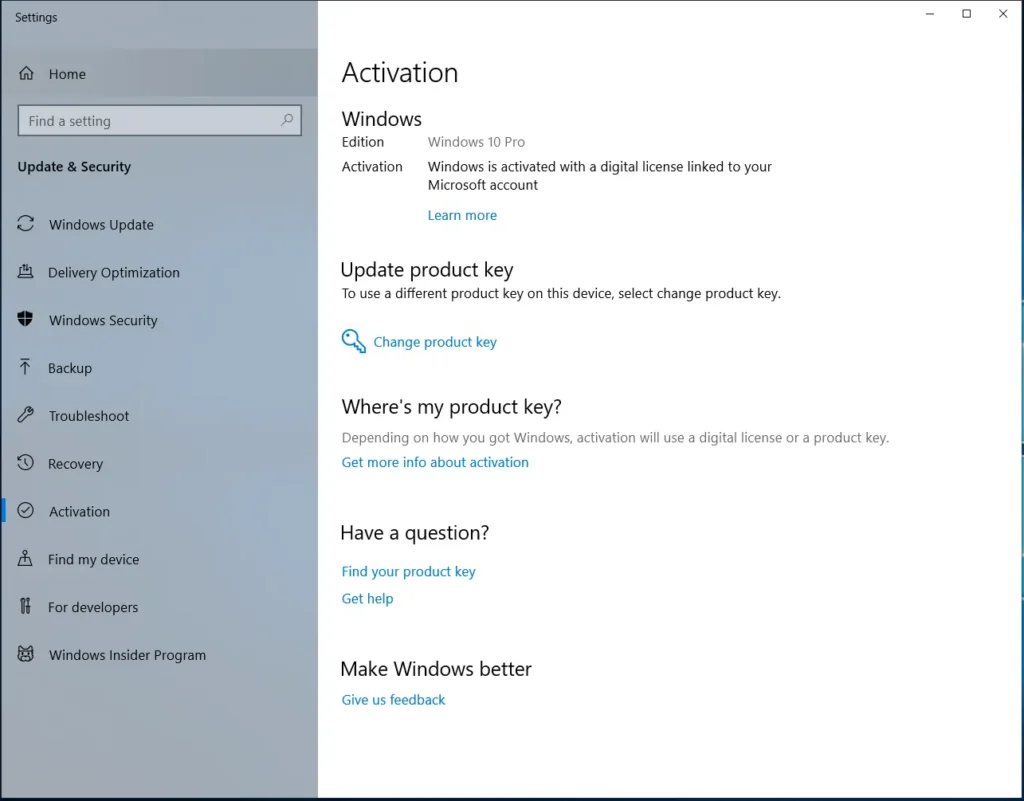Select Troubleshoot in the sidebar
Viewport: 1024px width, 801px height.
(x=159, y=415)
